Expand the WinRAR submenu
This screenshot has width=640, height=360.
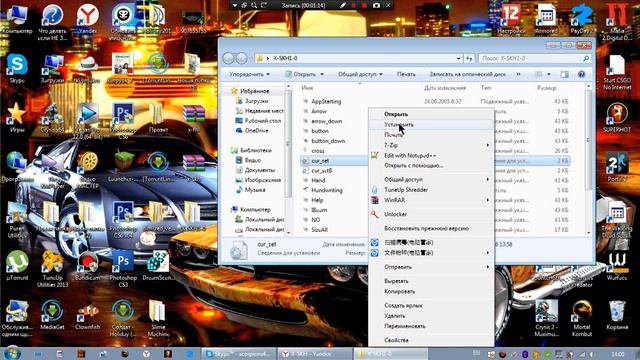coord(431,200)
